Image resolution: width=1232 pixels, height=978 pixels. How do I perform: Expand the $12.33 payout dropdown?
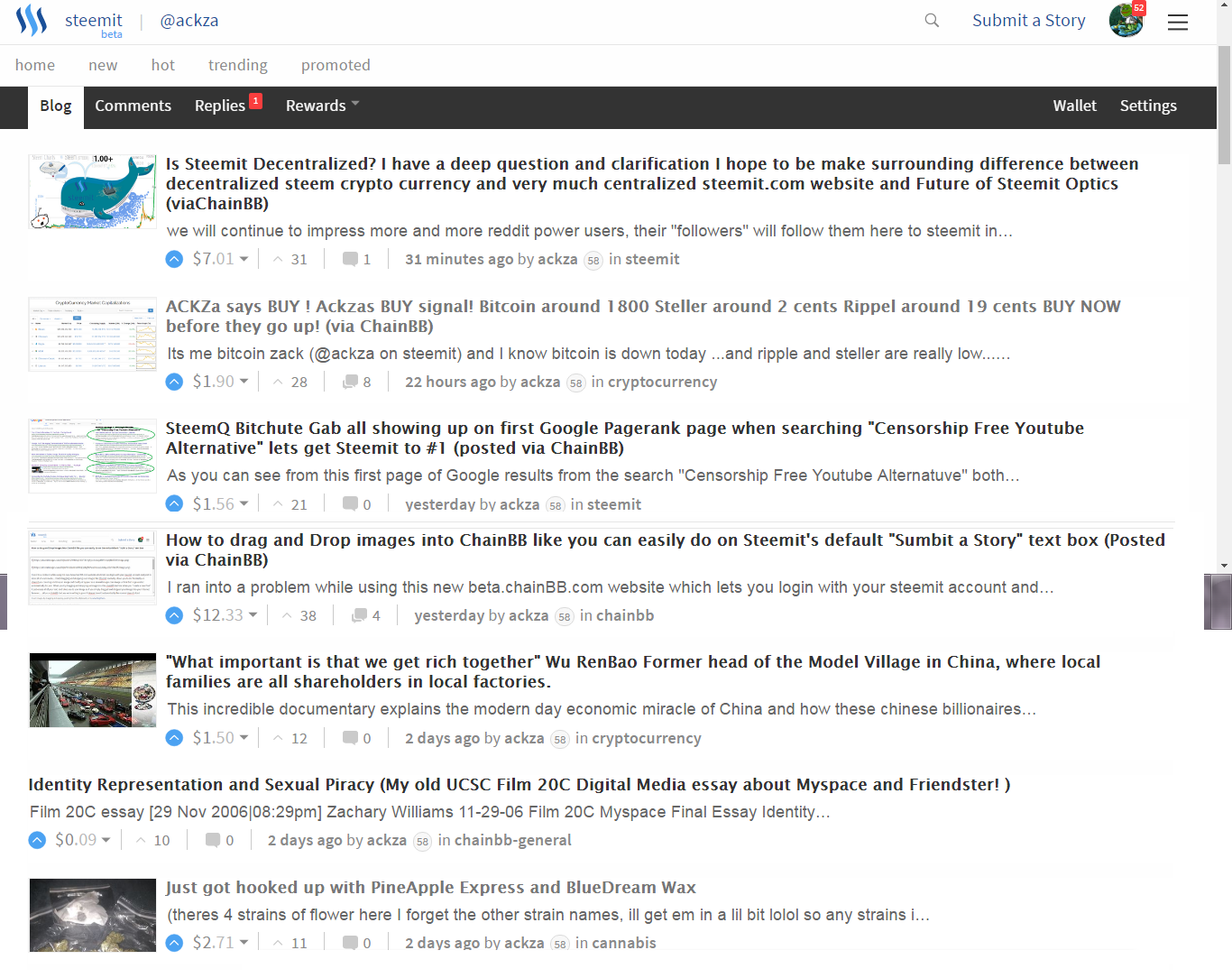click(x=225, y=615)
